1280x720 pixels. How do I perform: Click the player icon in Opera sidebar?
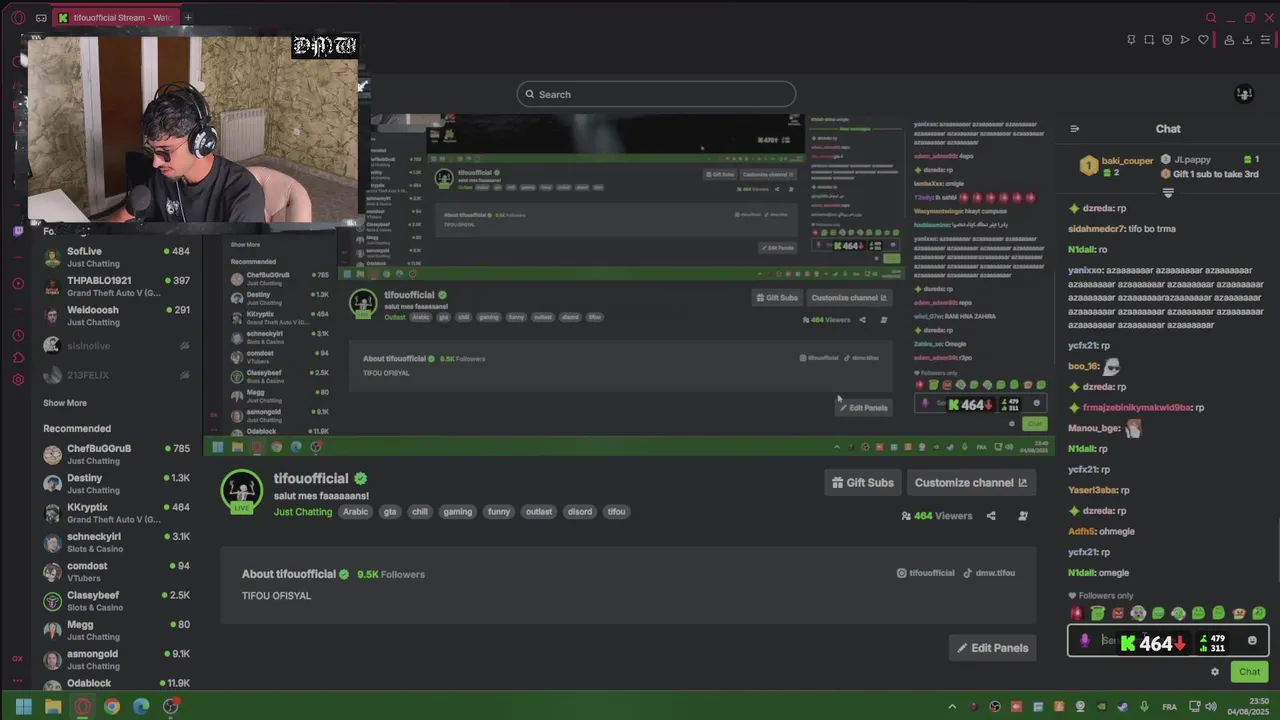(18, 283)
